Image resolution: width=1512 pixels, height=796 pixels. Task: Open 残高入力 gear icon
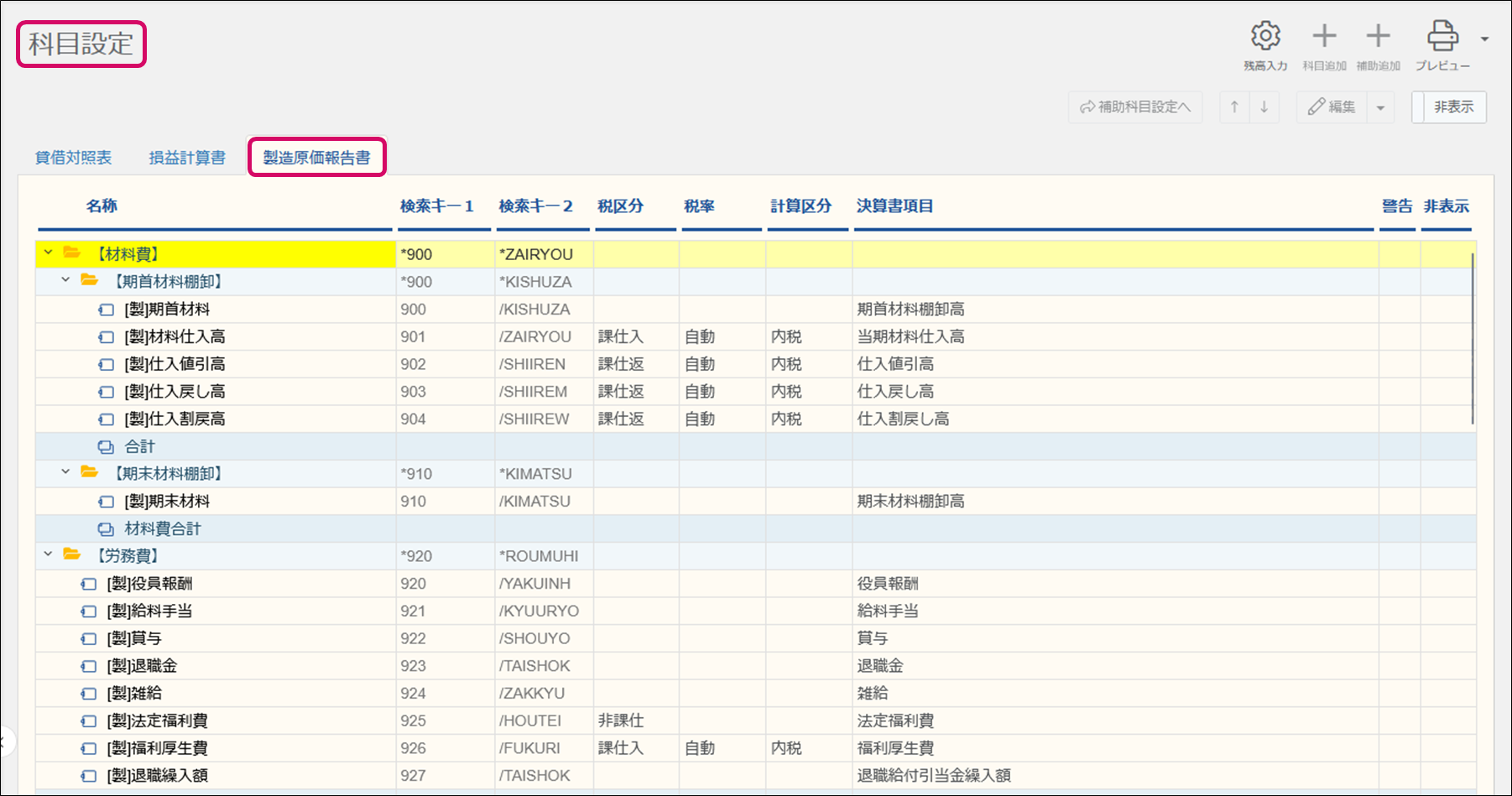point(1265,36)
